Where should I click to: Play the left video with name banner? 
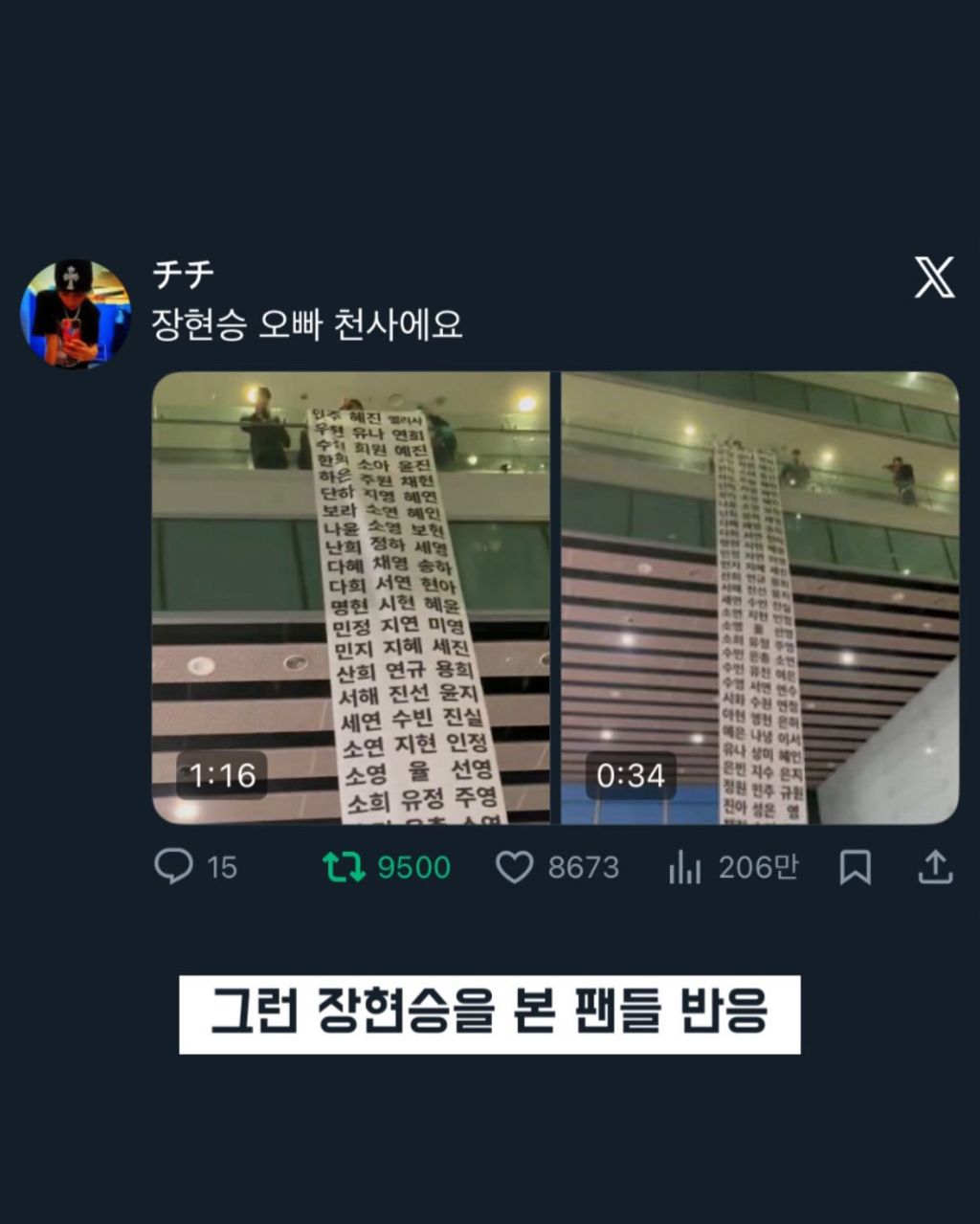click(351, 597)
